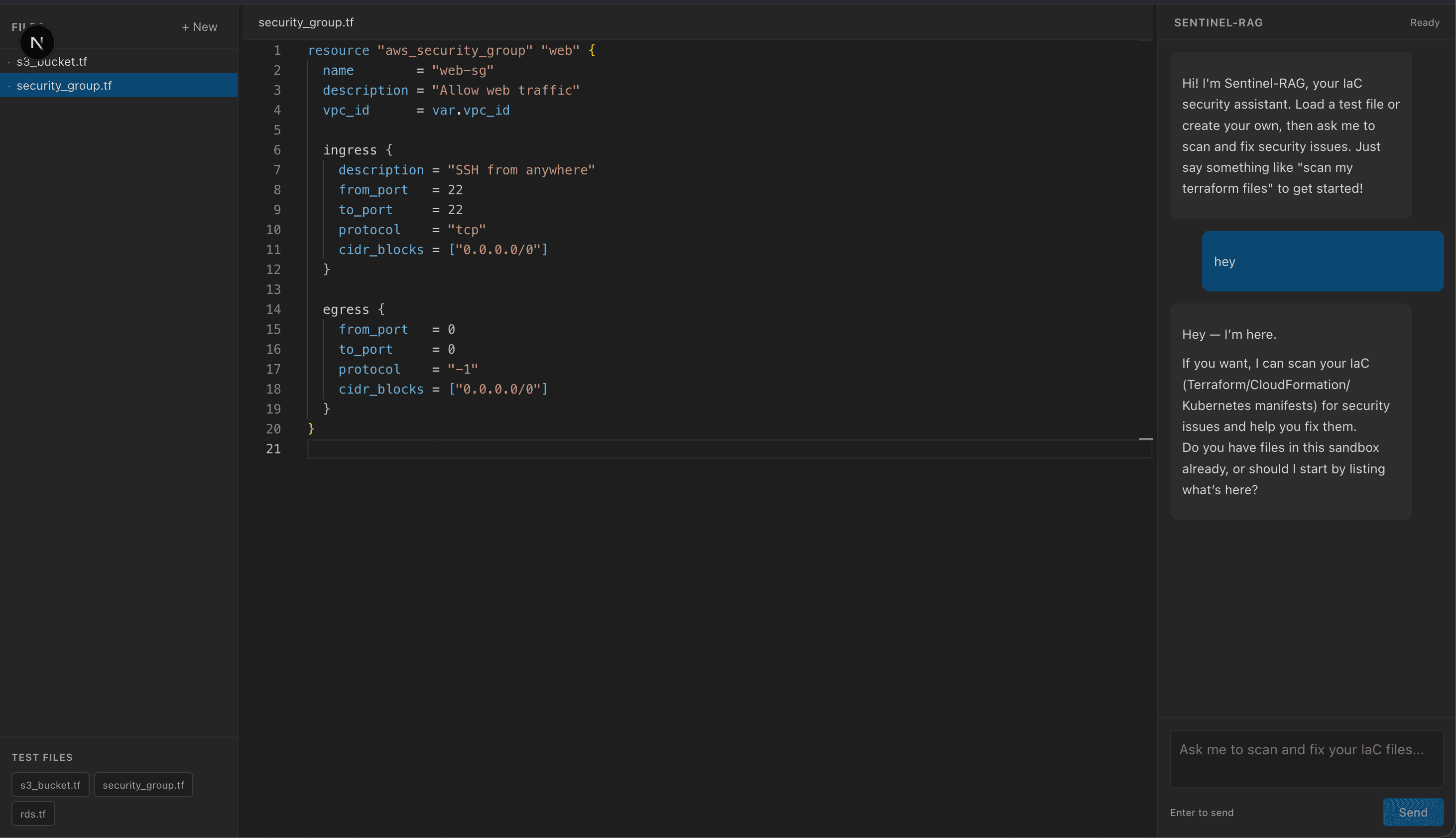Viewport: 1456px width, 838px height.
Task: Load the security_group.tf test file chip
Action: click(143, 785)
